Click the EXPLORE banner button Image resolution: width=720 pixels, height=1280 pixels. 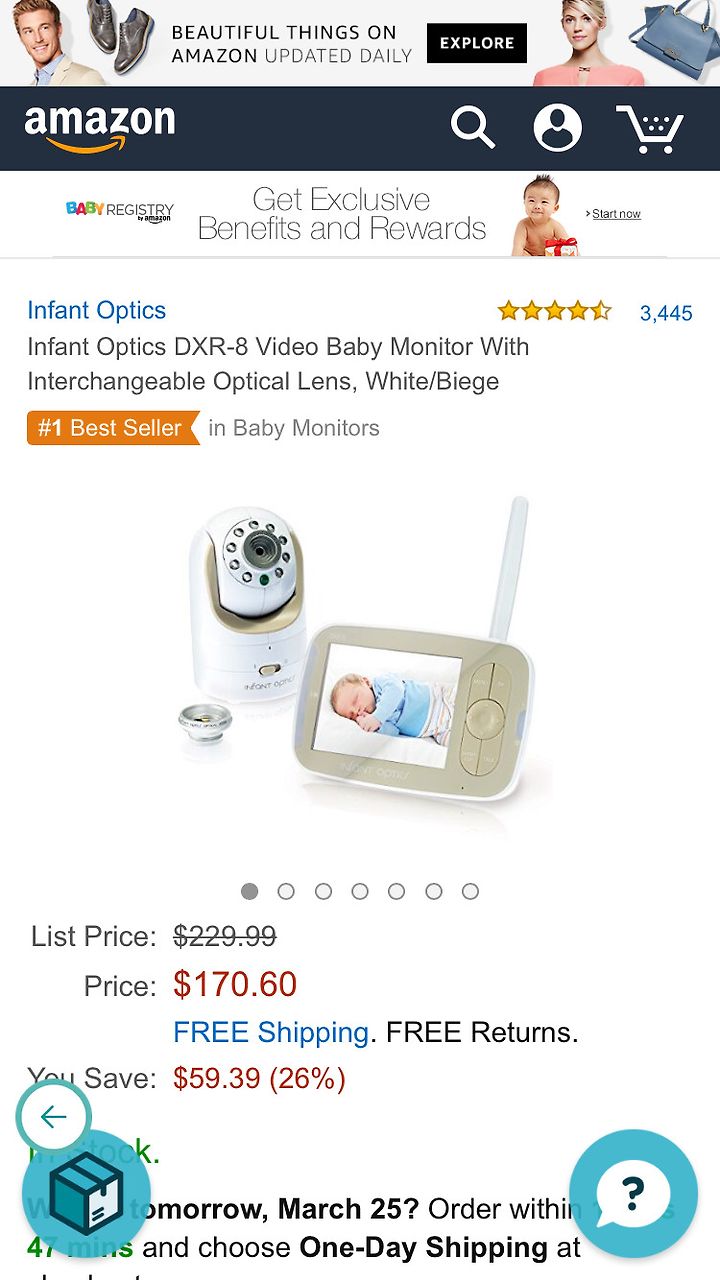(x=477, y=43)
